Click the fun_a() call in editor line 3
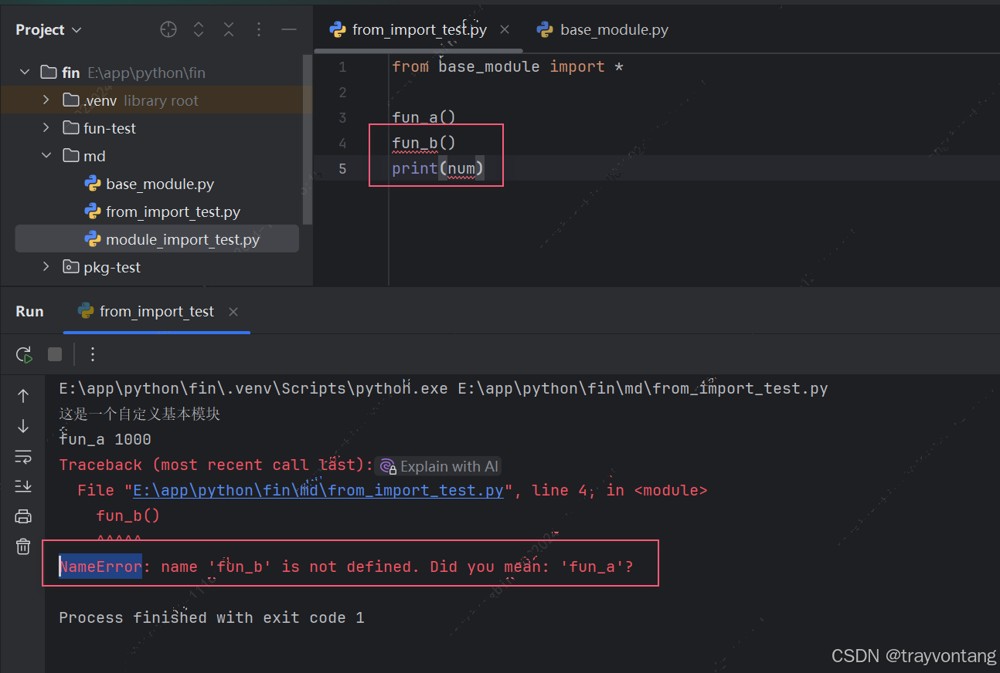Screen dimensions: 1000x673 coord(423,117)
